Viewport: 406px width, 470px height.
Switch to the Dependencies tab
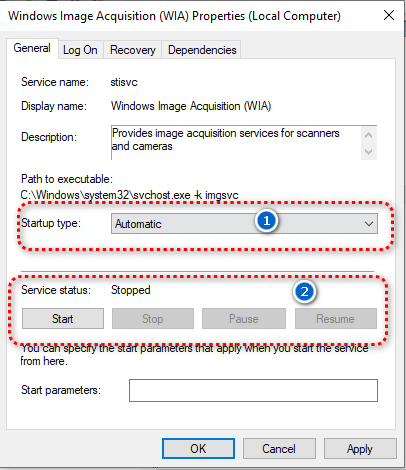click(x=202, y=50)
